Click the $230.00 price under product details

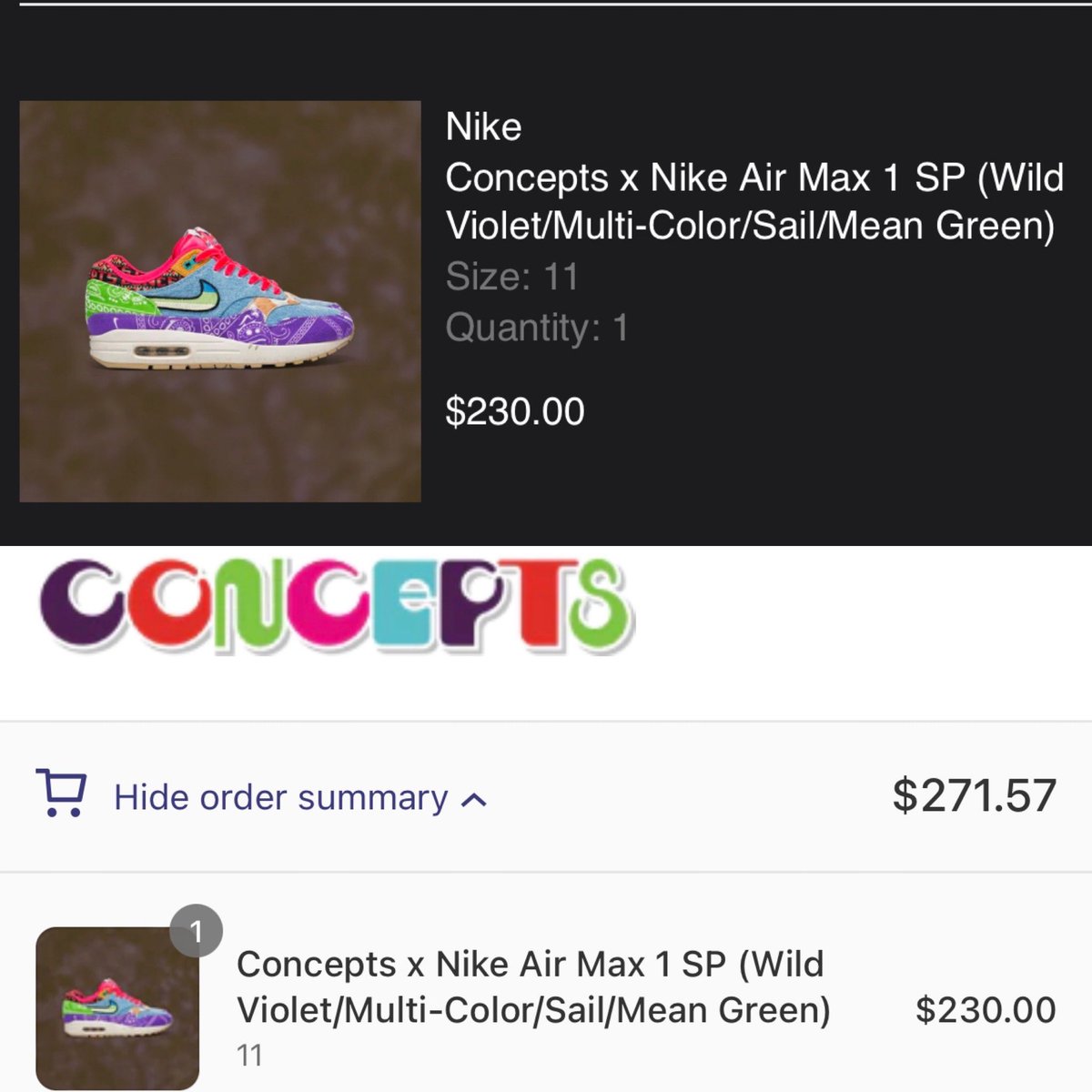click(515, 412)
